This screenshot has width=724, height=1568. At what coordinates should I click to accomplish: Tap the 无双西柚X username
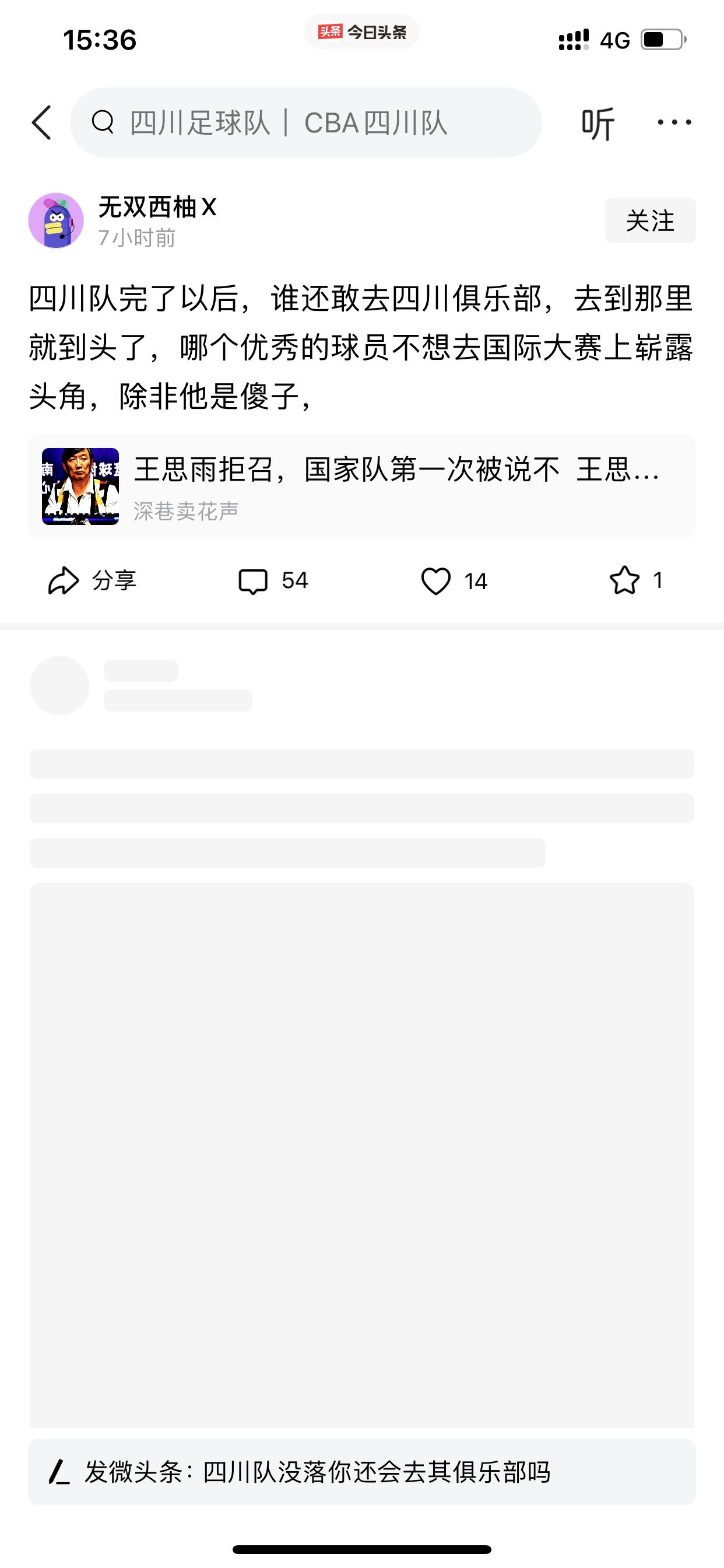157,207
